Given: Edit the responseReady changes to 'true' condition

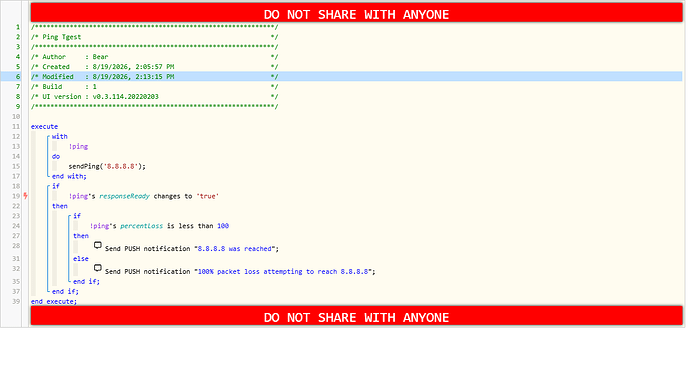Looking at the screenshot, I should pyautogui.click(x=143, y=196).
